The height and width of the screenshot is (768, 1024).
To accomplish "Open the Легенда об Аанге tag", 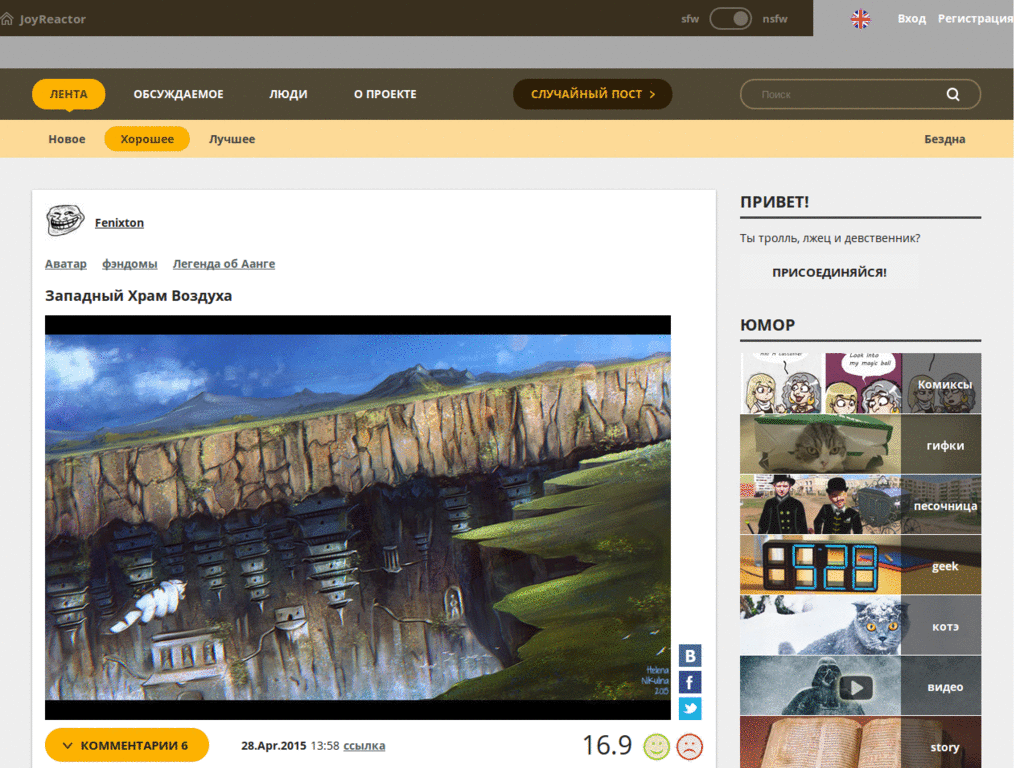I will tap(223, 264).
